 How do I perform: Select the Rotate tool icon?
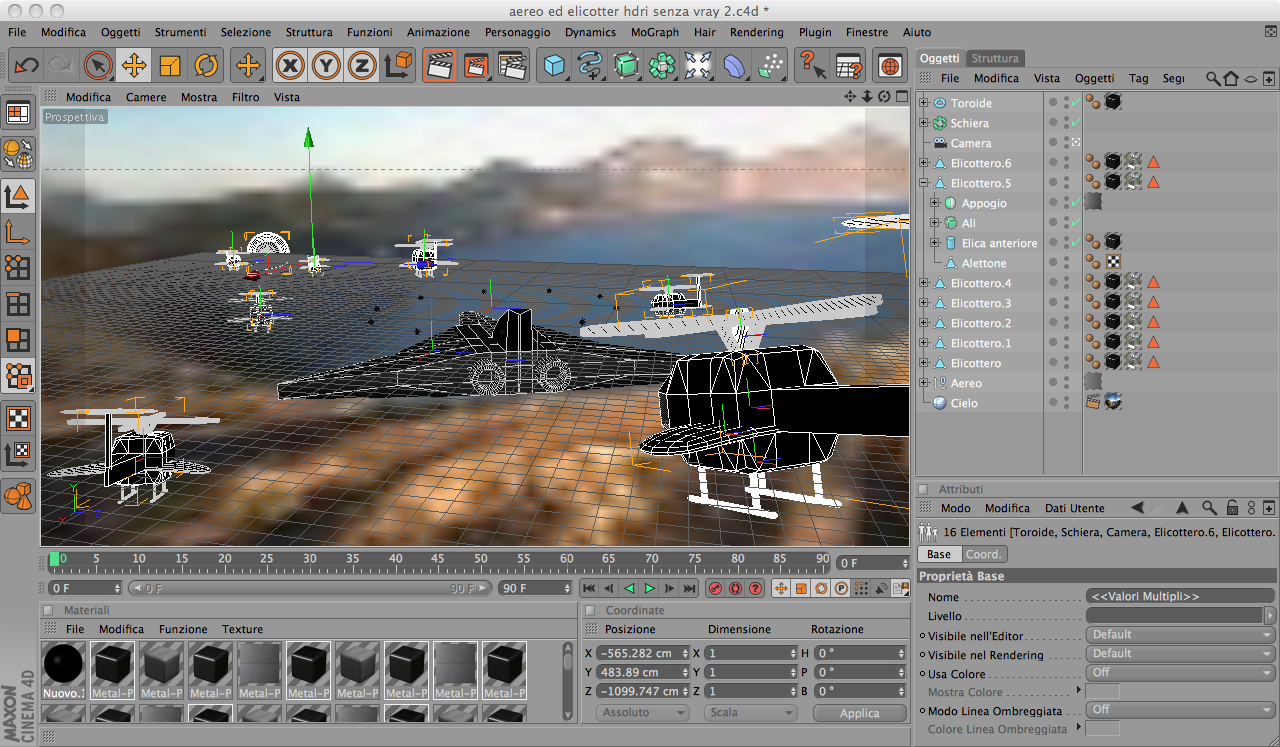(x=206, y=66)
